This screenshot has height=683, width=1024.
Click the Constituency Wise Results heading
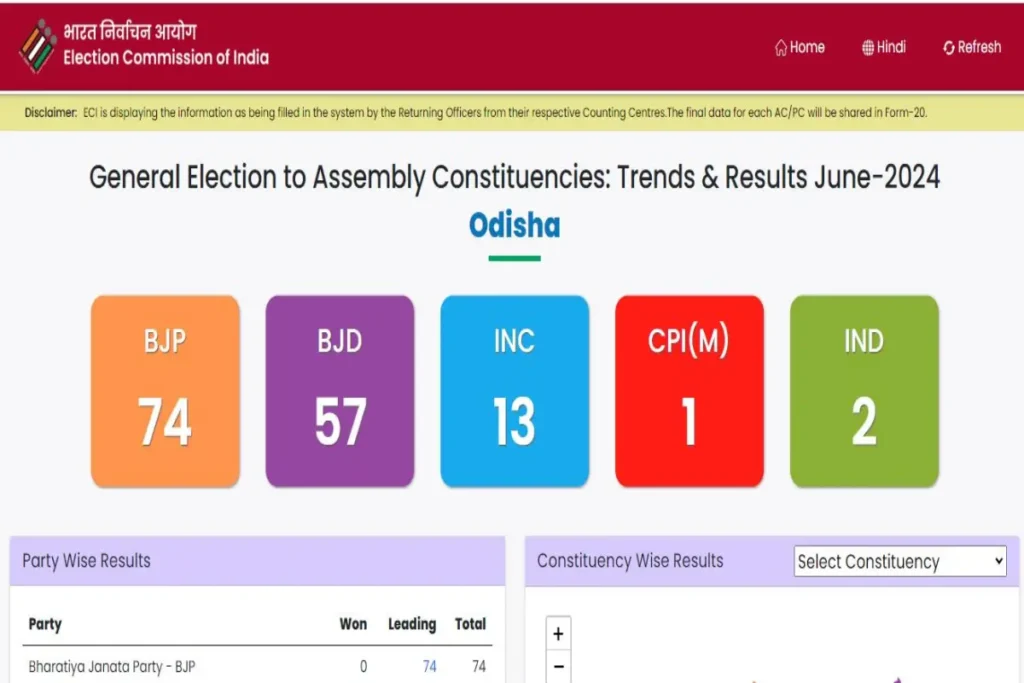(x=630, y=560)
